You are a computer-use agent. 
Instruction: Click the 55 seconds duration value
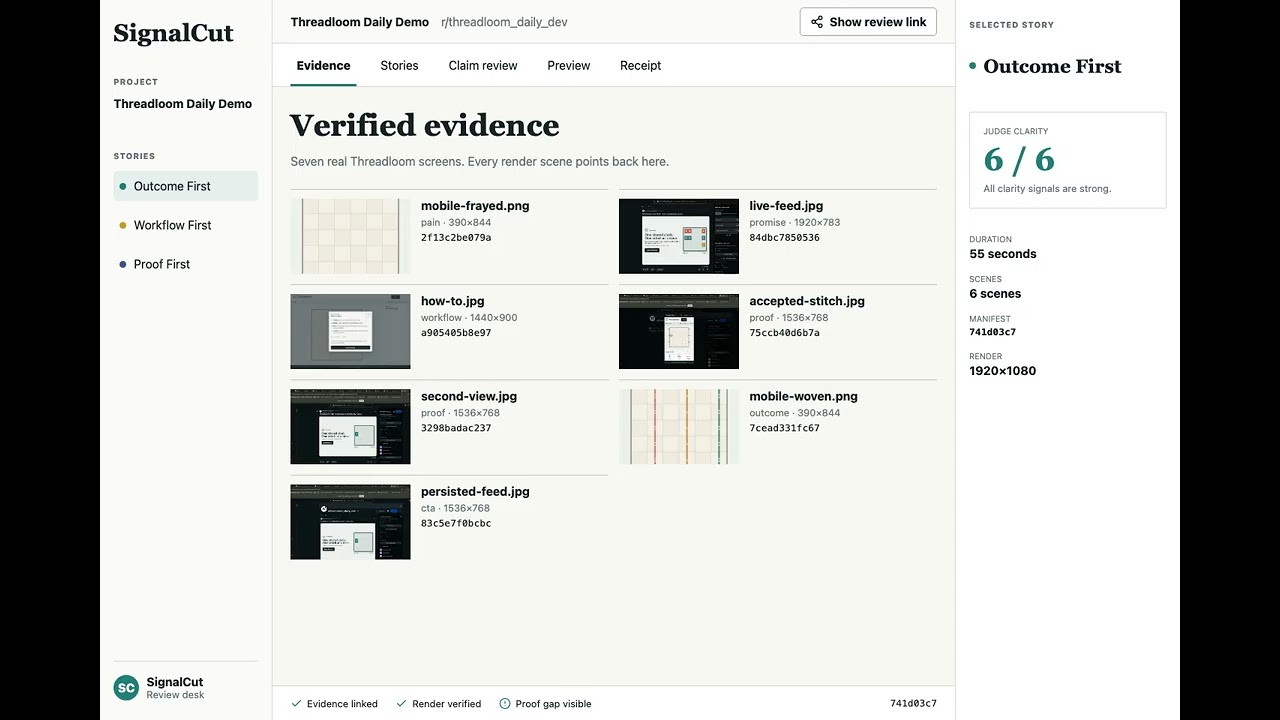(1003, 254)
